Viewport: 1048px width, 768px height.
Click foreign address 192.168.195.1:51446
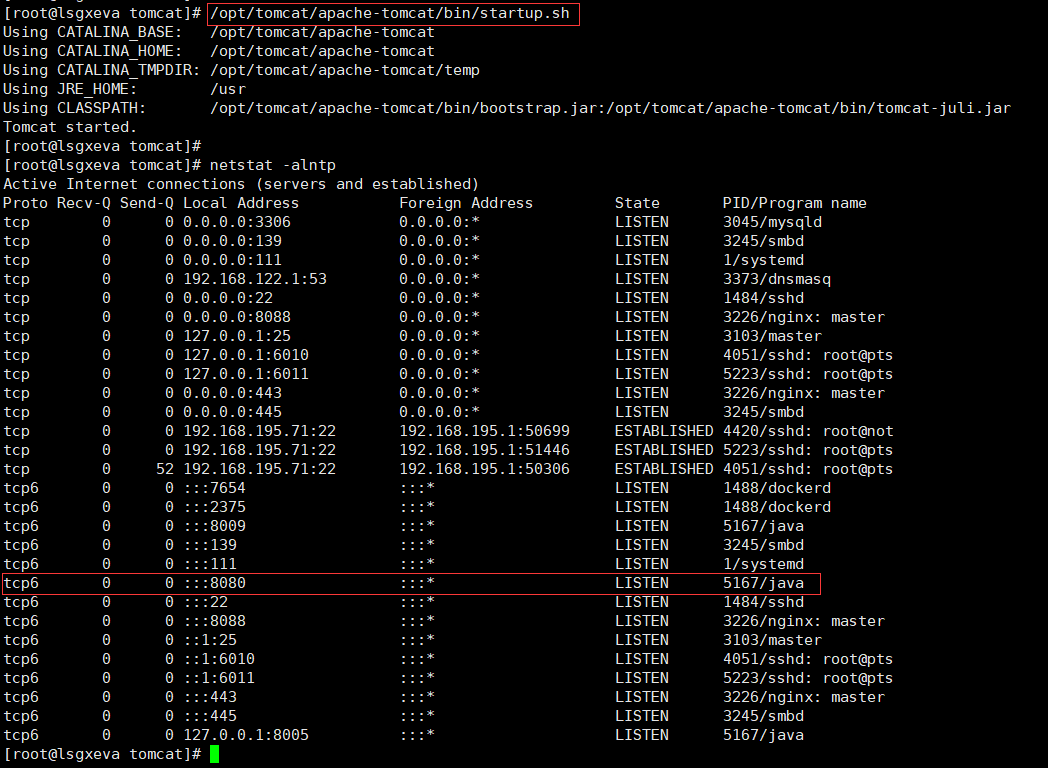coord(485,450)
